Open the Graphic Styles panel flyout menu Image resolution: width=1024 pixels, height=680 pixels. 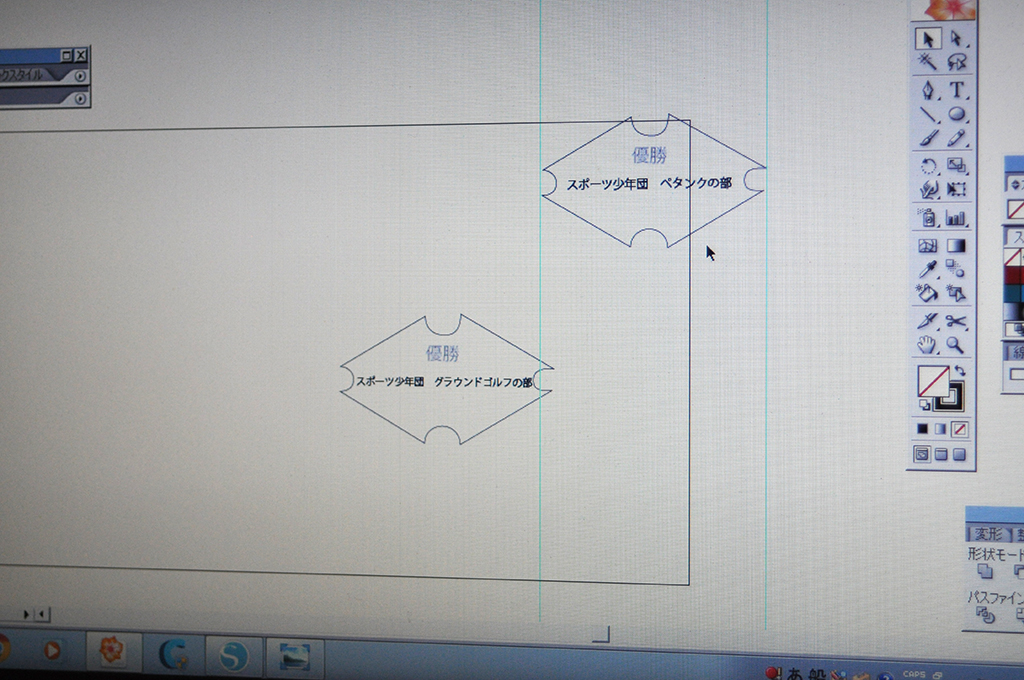point(80,76)
